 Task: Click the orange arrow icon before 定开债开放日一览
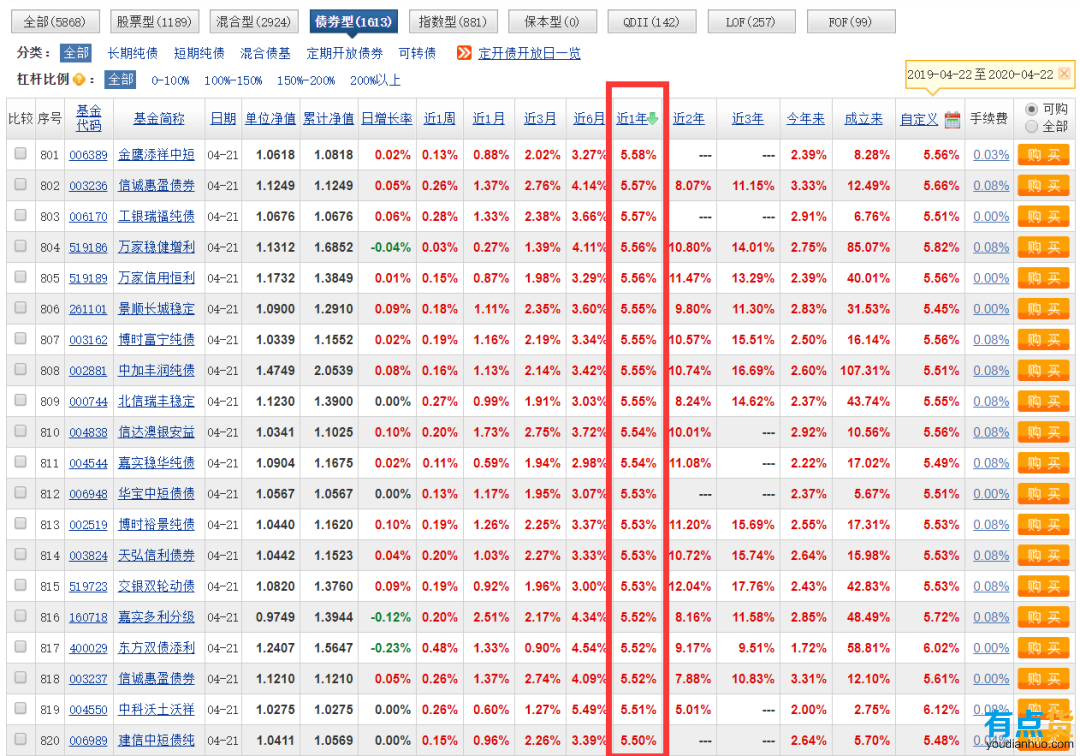click(x=464, y=53)
